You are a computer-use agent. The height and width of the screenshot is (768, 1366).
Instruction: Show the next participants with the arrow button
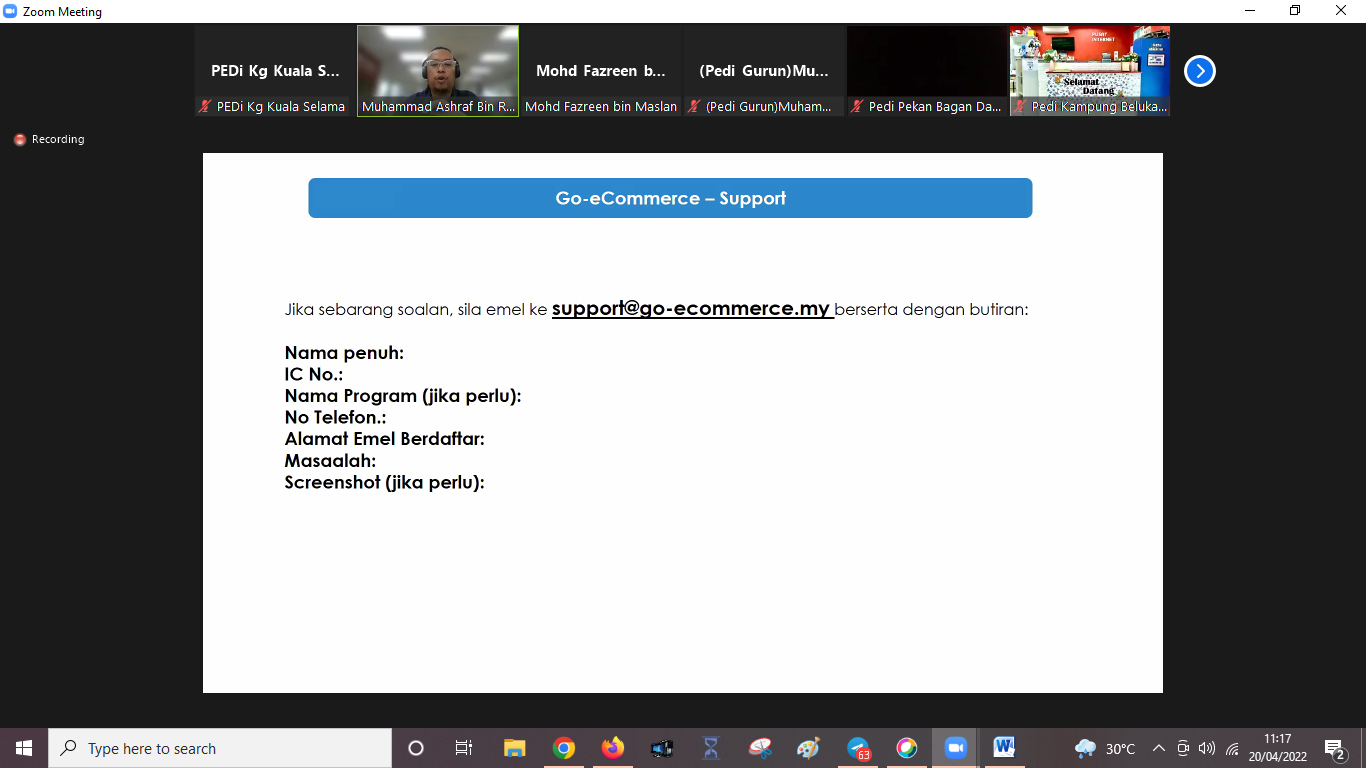tap(1199, 71)
